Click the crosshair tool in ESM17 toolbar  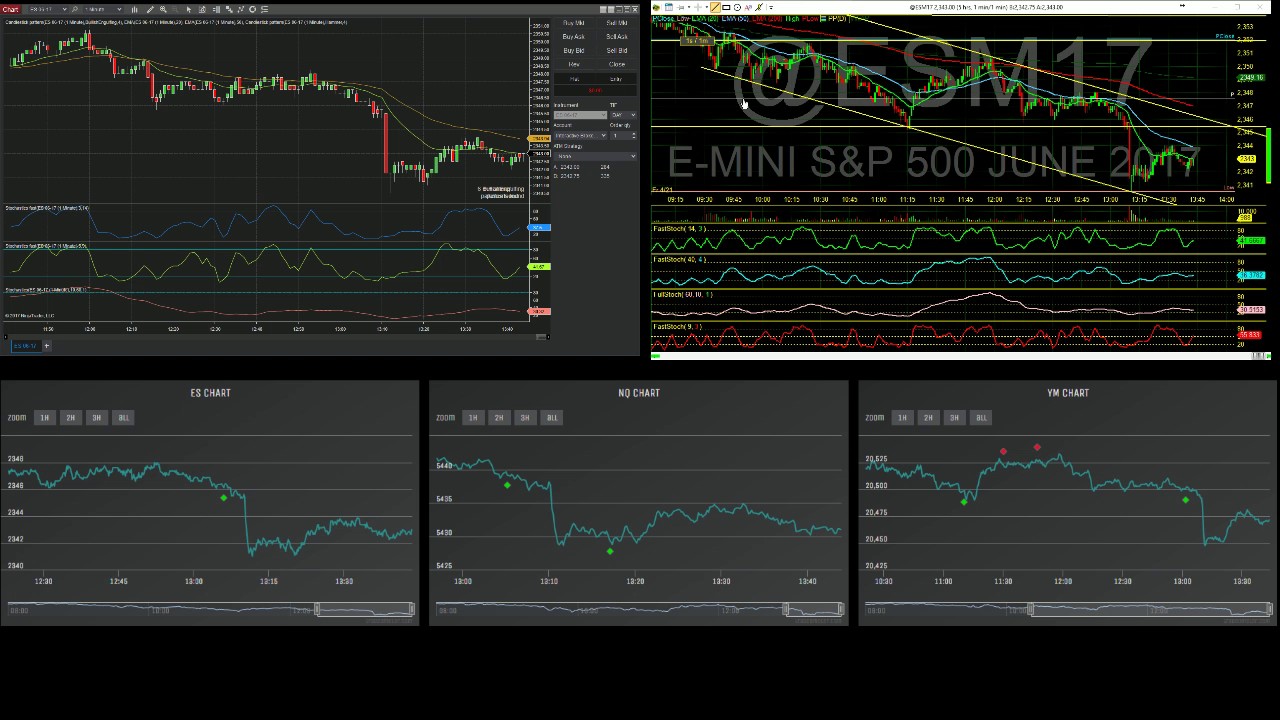698,7
